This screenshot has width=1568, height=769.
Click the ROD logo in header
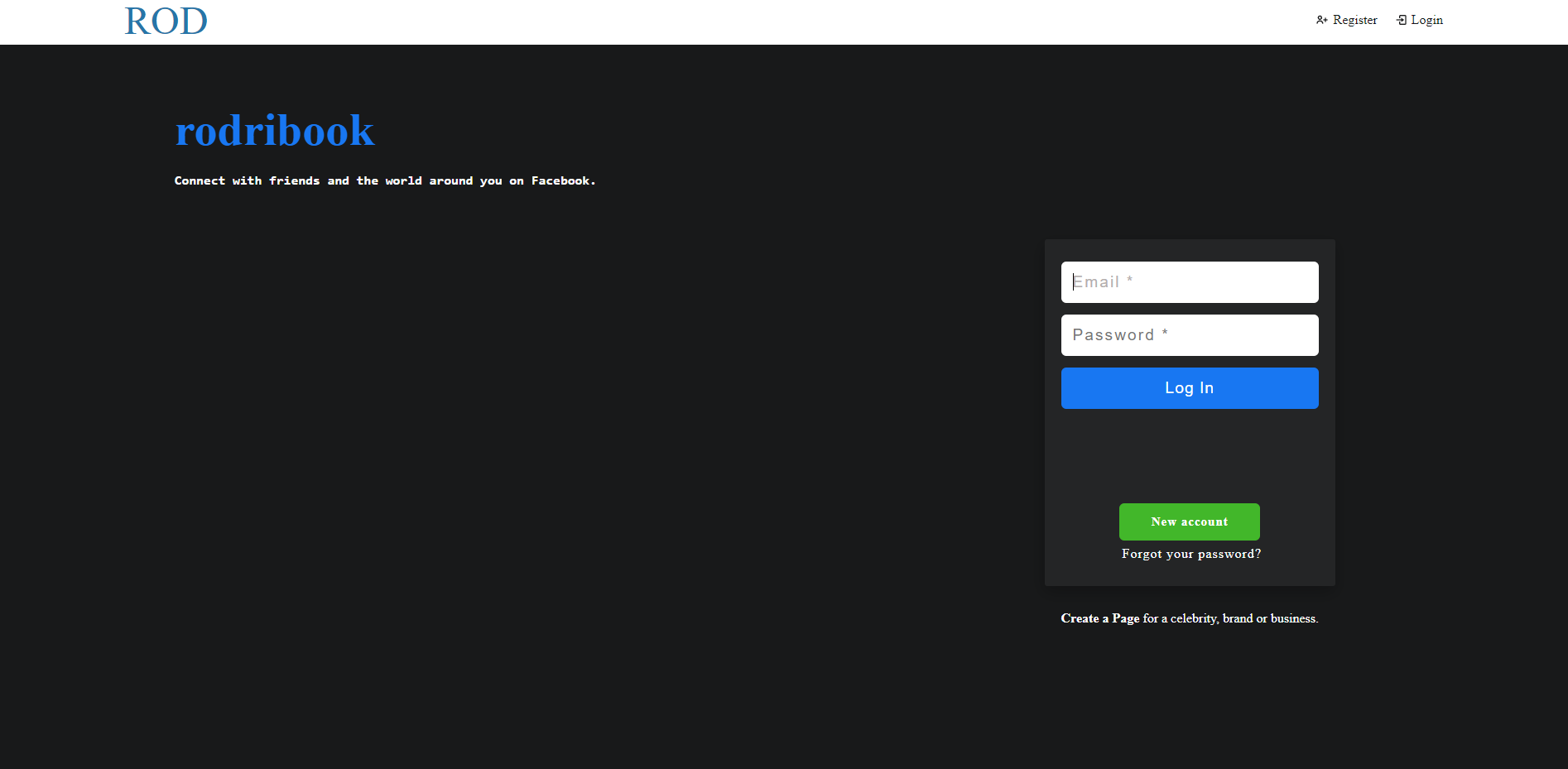(166, 22)
